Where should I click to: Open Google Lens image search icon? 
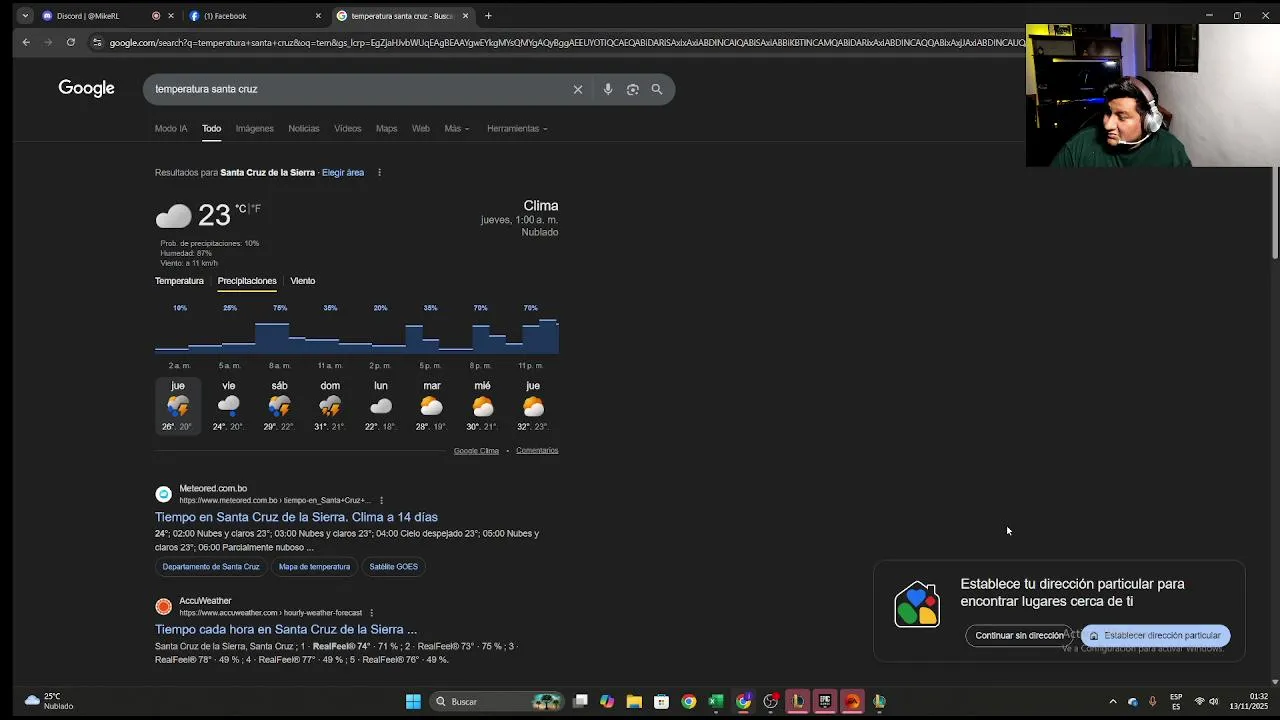632,89
